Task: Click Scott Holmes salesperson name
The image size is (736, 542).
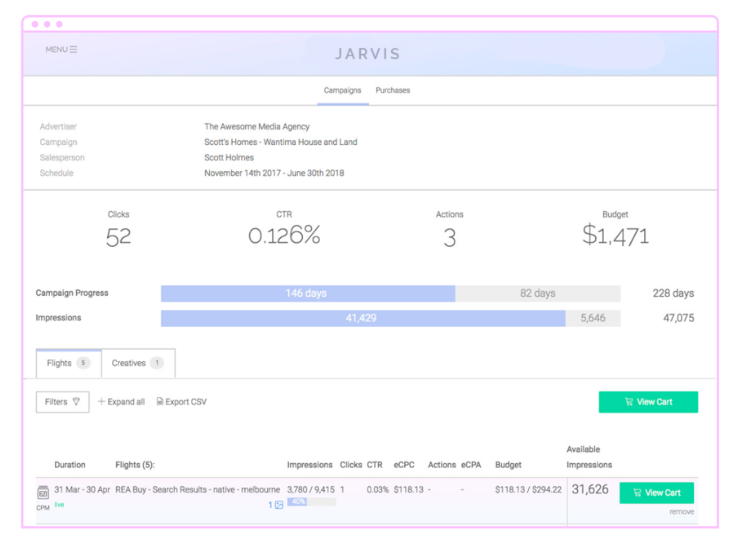Action: (x=229, y=158)
